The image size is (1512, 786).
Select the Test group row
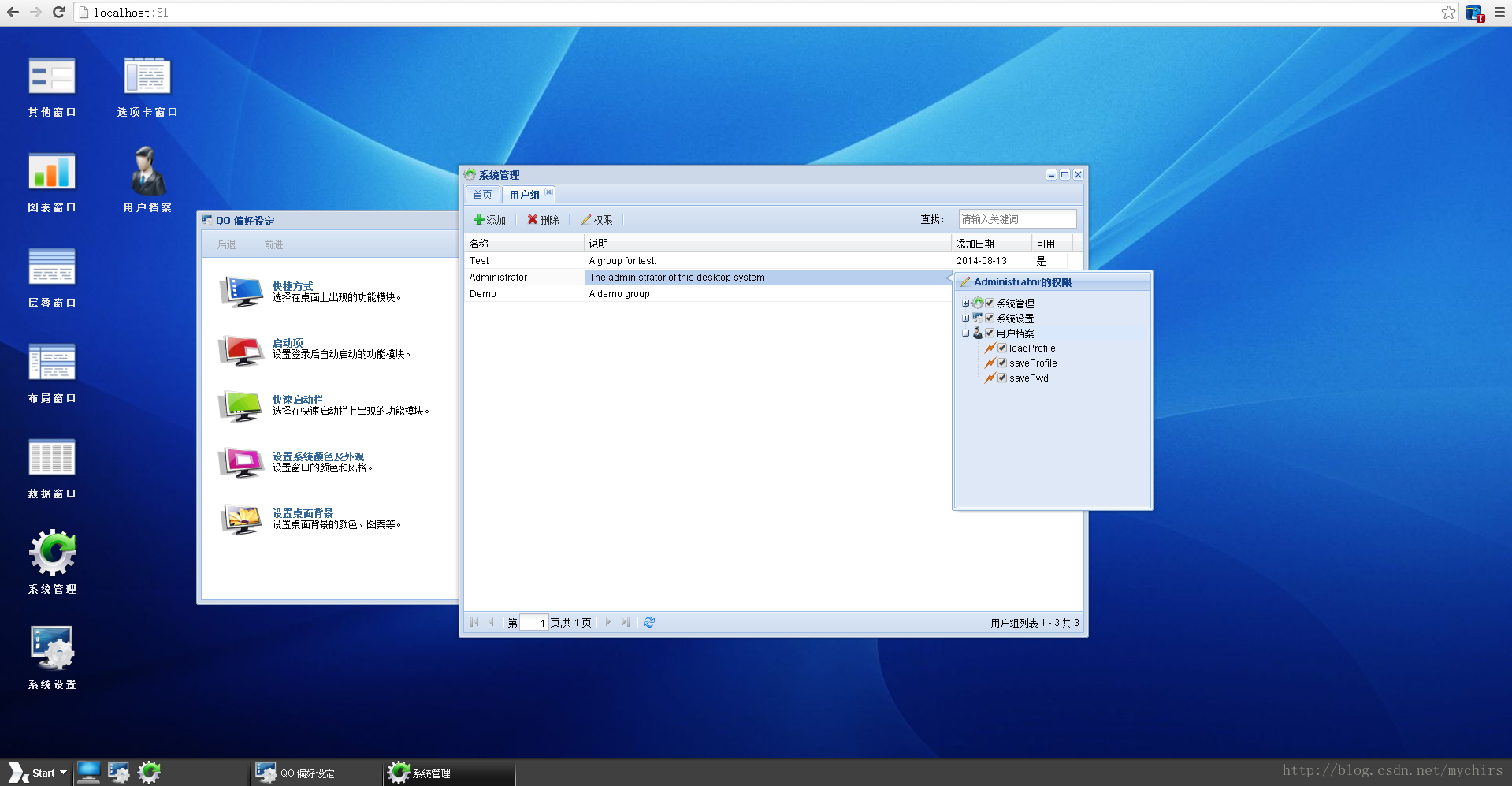tap(774, 260)
